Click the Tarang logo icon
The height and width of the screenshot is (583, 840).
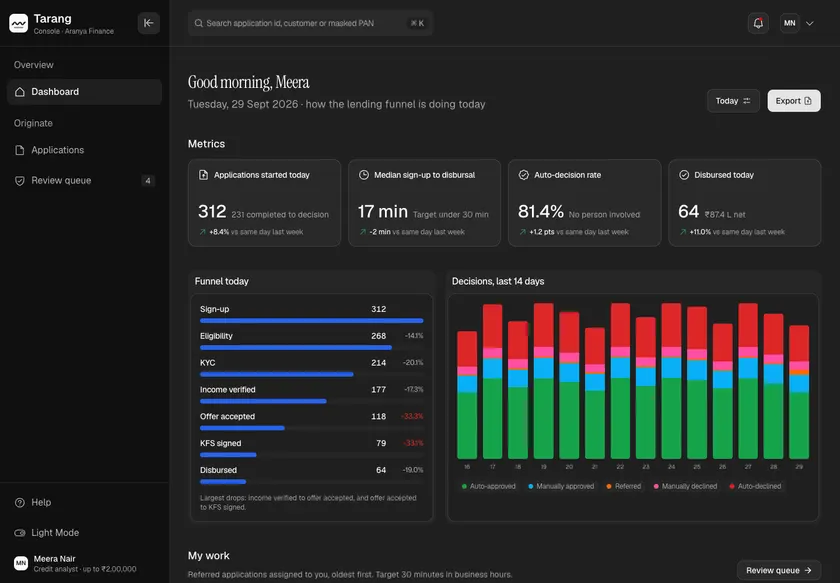coord(19,23)
